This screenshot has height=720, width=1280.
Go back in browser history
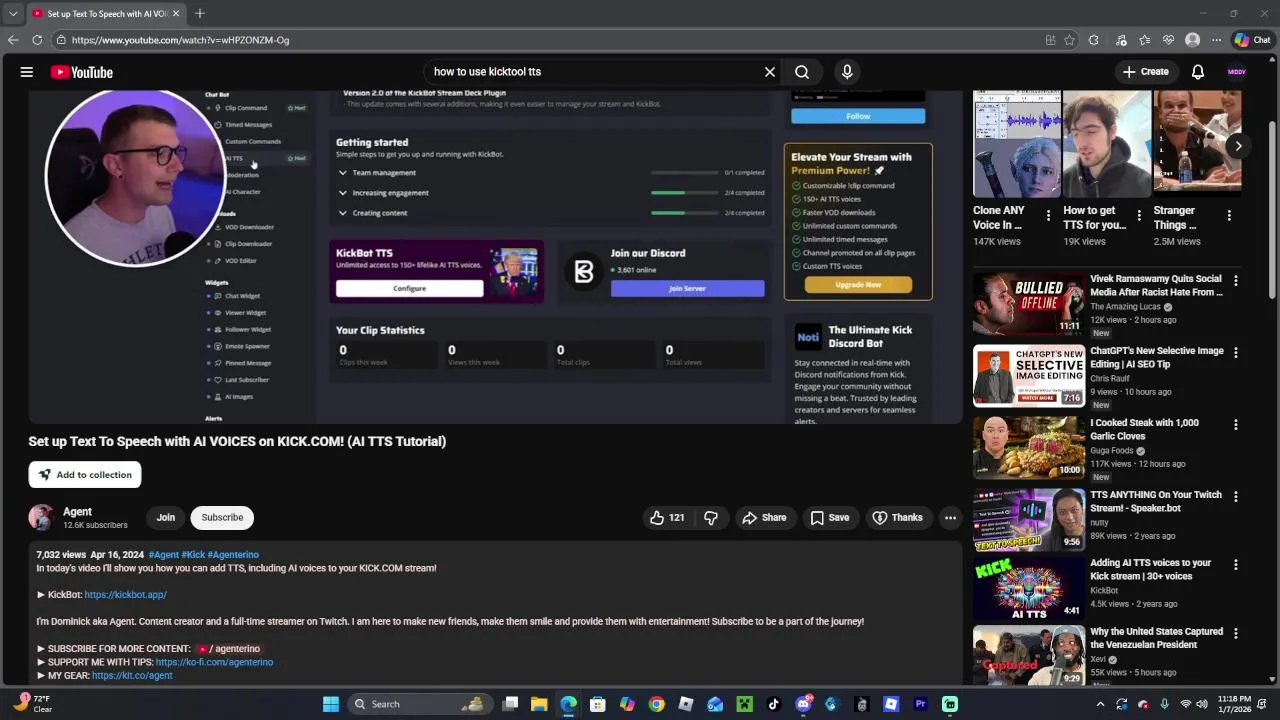(13, 40)
